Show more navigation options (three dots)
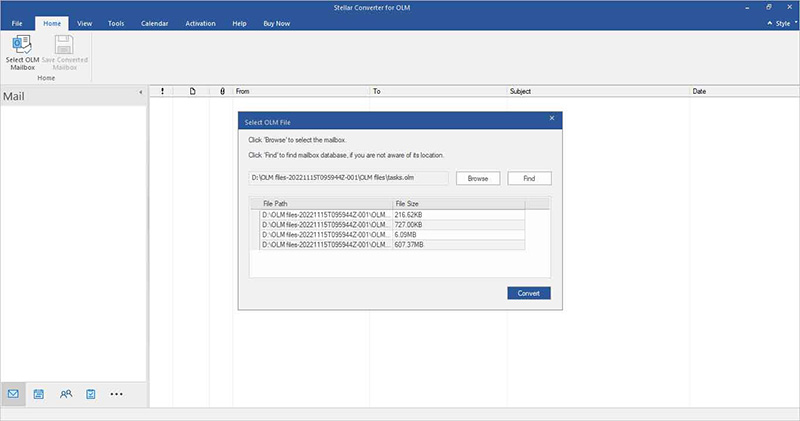This screenshot has width=800, height=421. [116, 394]
